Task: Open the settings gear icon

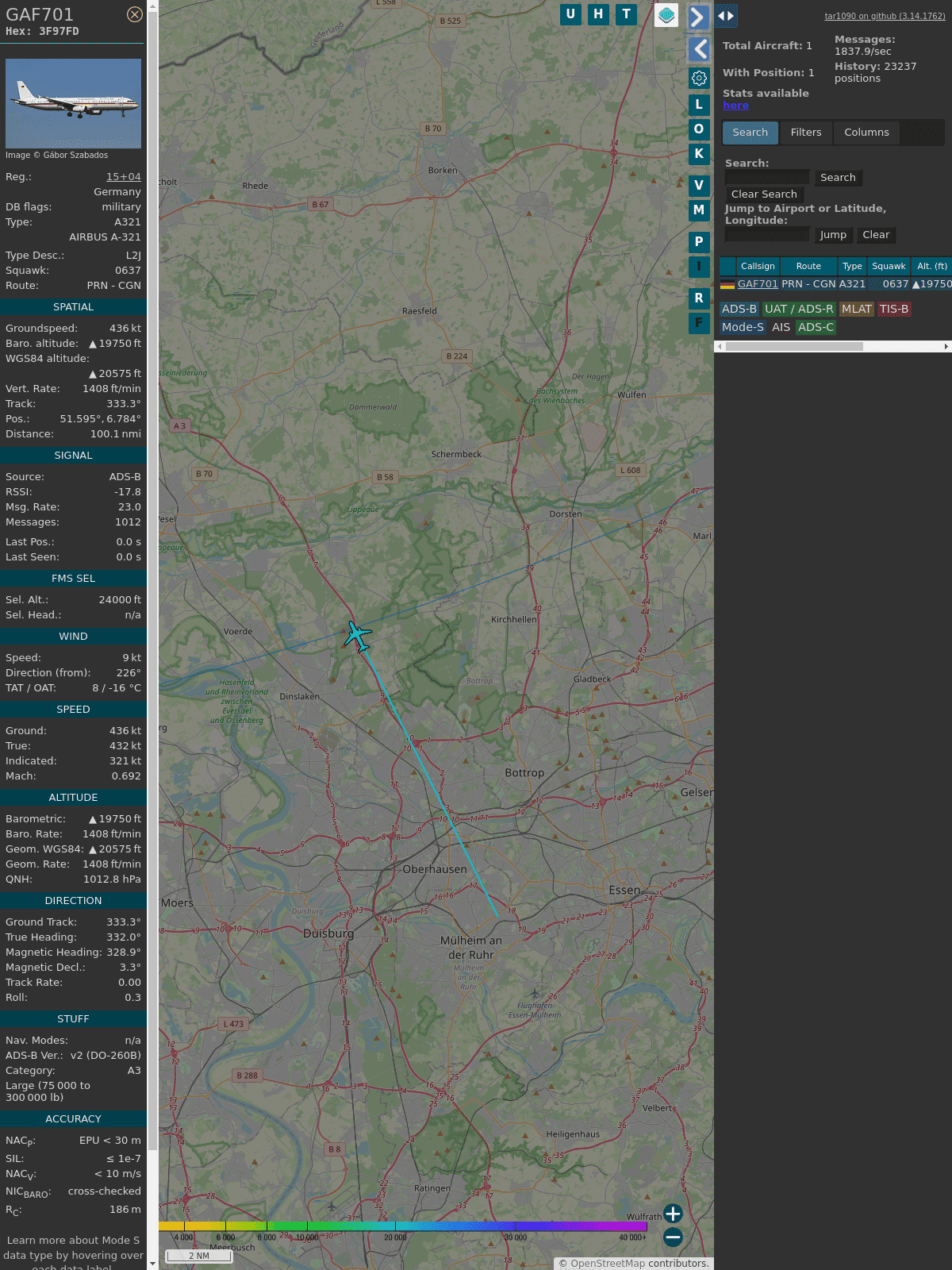Action: pyautogui.click(x=699, y=78)
